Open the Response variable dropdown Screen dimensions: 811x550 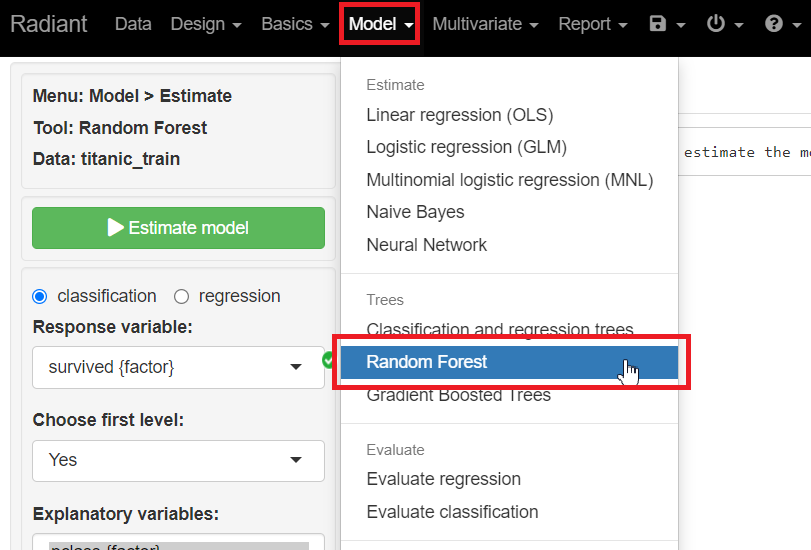point(178,367)
